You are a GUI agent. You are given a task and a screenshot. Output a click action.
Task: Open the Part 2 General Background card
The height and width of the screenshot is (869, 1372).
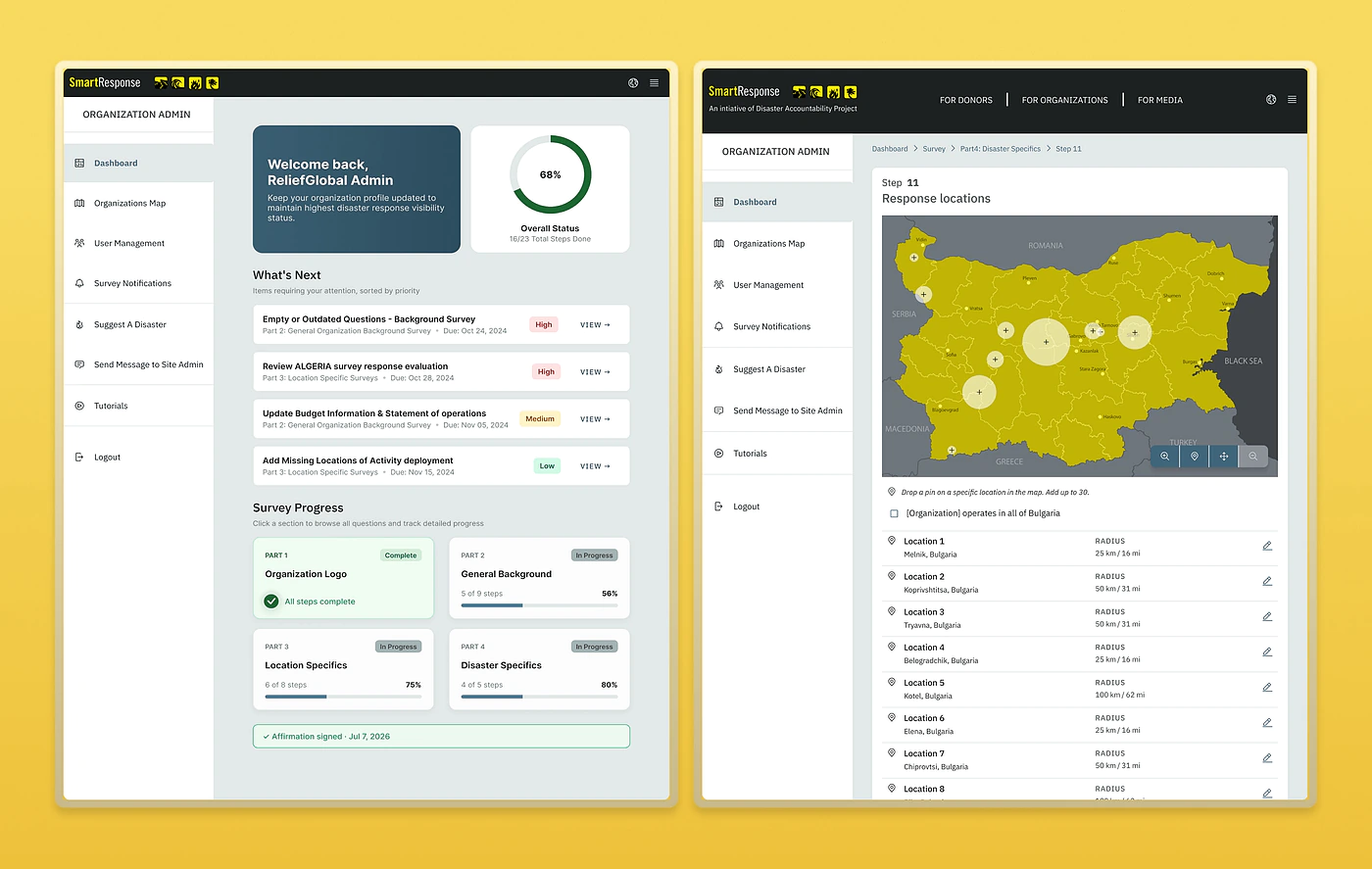click(x=539, y=578)
